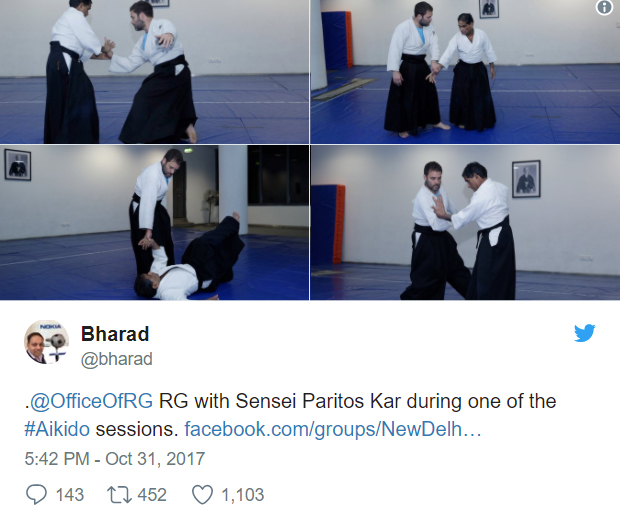View the top-left aikido photo
The height and width of the screenshot is (512, 620).
coord(154,72)
